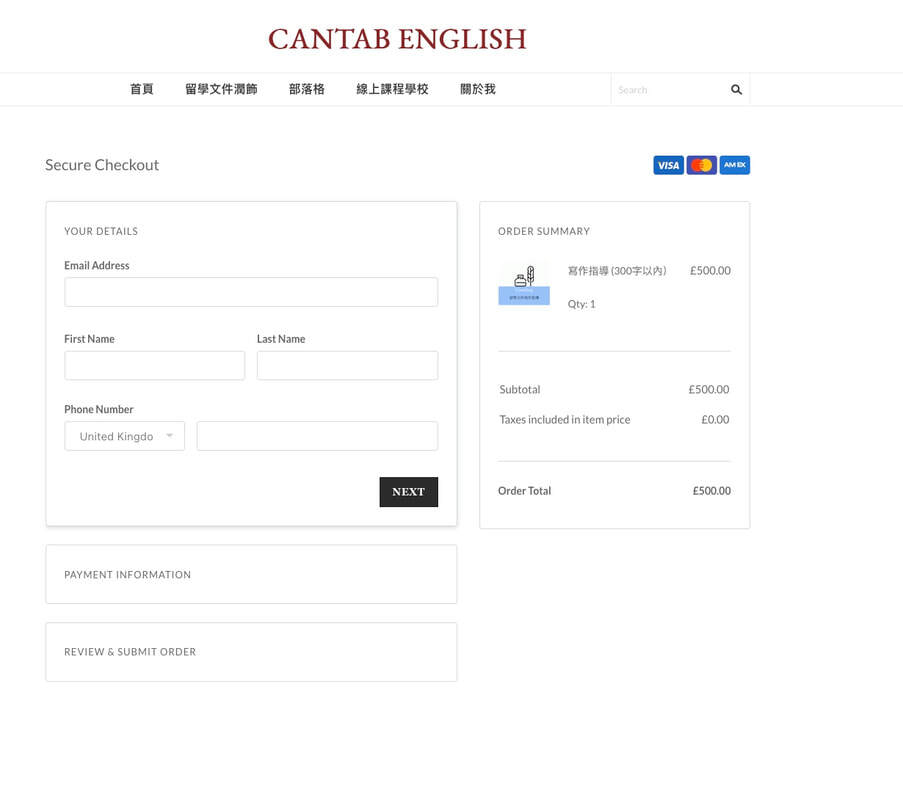The height and width of the screenshot is (800, 903).
Task: Open the United Kingdom country dropdown
Action: (x=124, y=436)
